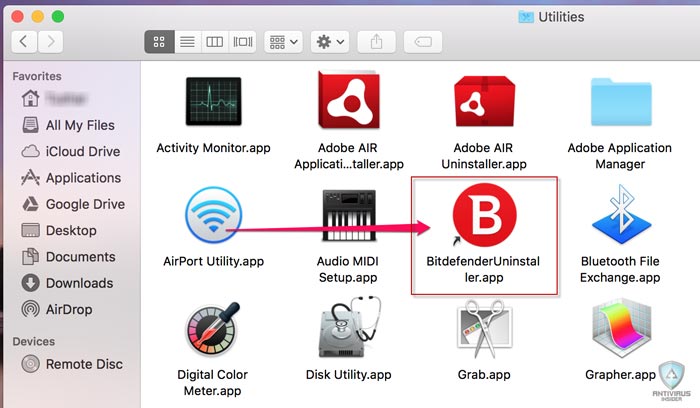
Task: Open Applications in the sidebar
Action: coord(71,178)
